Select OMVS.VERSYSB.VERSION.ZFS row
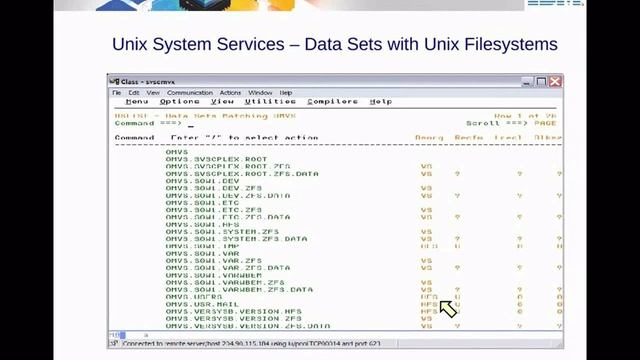This screenshot has height=360, width=640. click(x=233, y=319)
